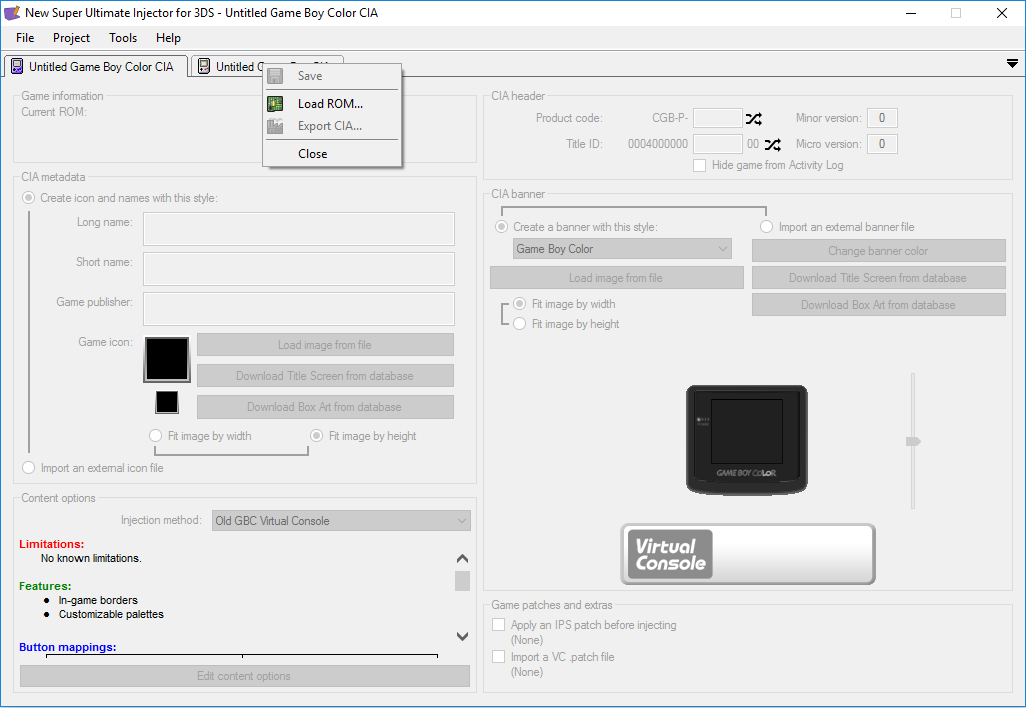Click the Export CIA factory icon

click(275, 126)
